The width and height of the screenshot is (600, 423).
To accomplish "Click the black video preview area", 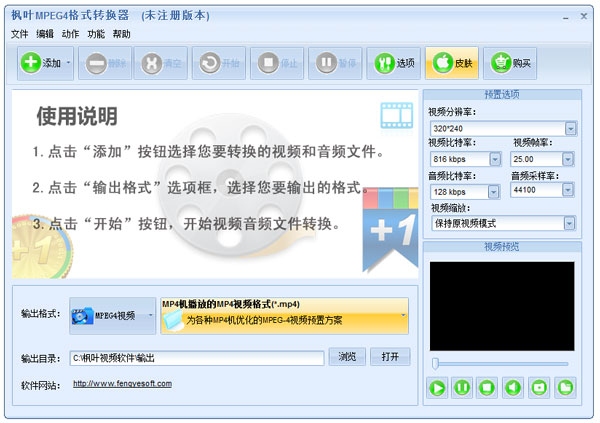I will tap(502, 306).
